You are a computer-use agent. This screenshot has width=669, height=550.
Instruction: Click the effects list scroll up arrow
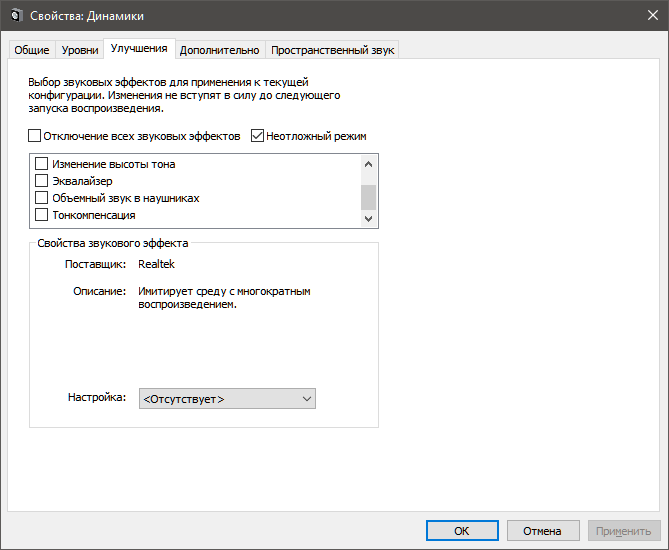[x=369, y=164]
